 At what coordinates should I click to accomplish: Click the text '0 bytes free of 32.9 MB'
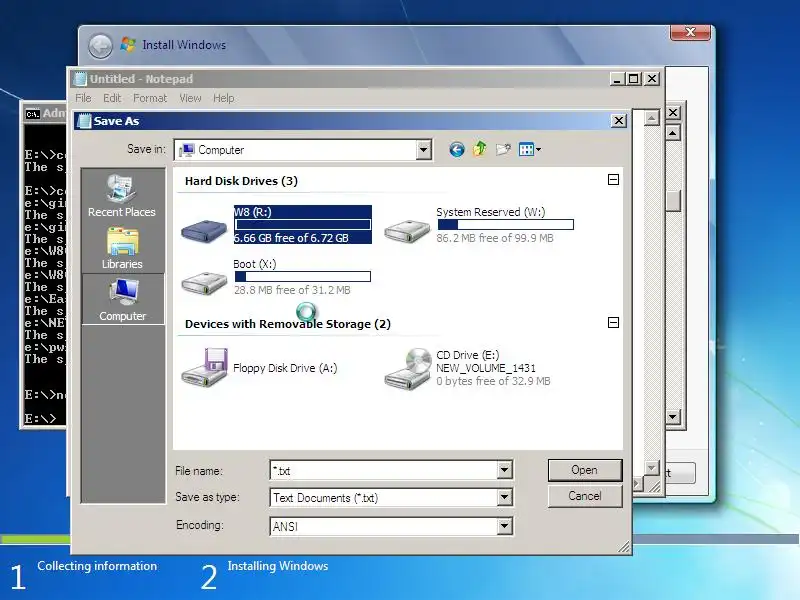(x=493, y=381)
